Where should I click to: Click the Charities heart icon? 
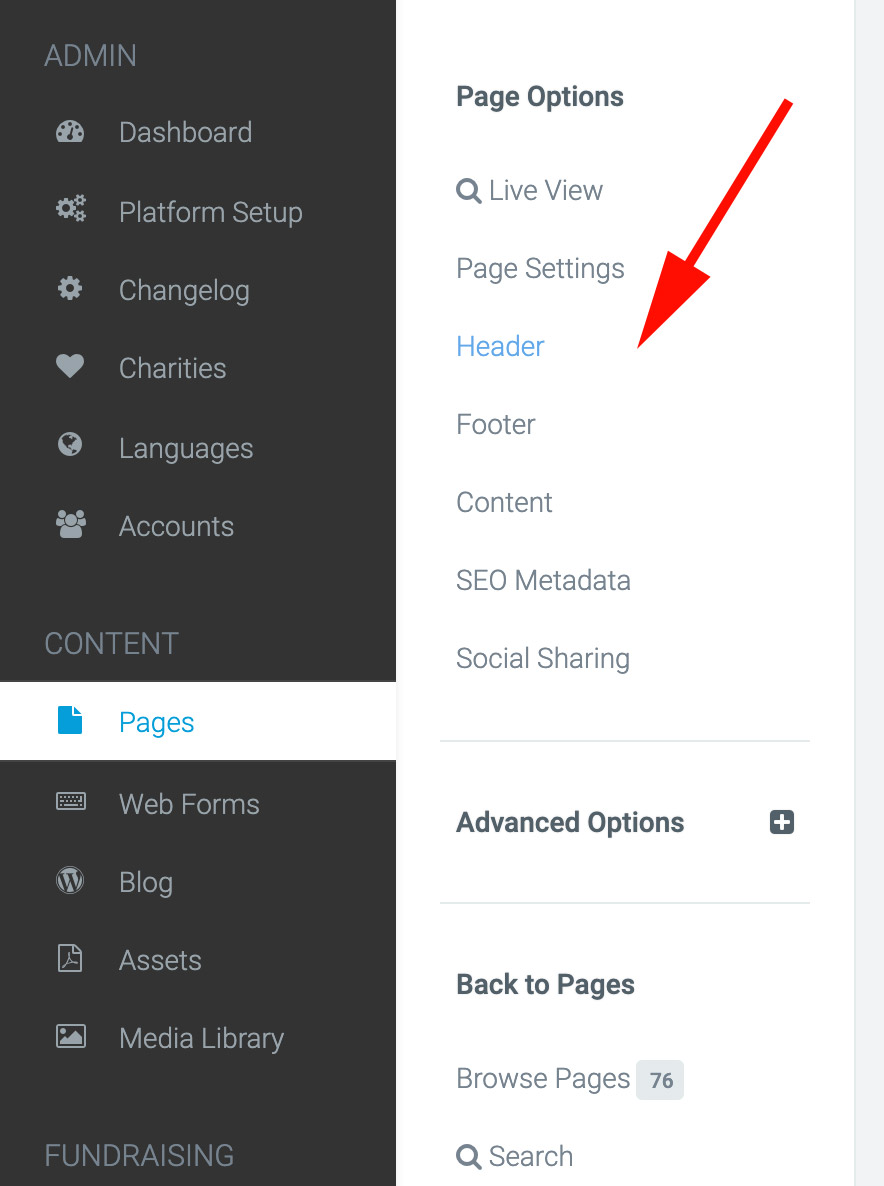click(x=70, y=366)
